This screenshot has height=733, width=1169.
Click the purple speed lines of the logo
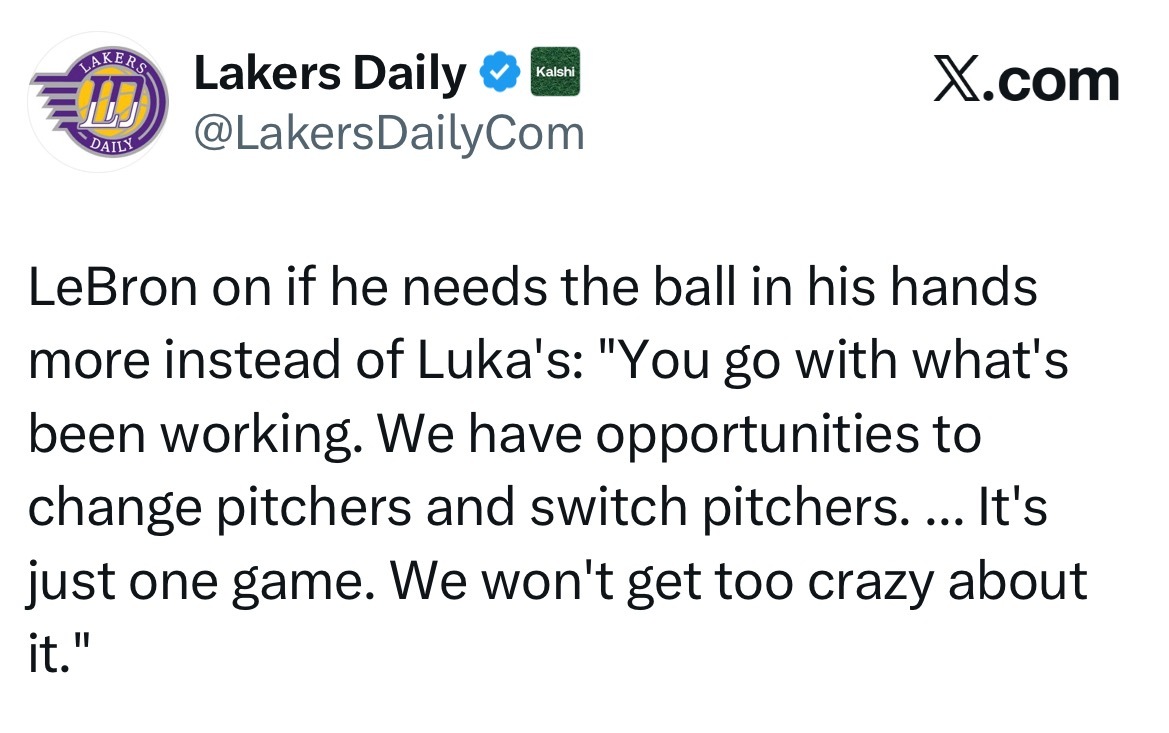point(56,102)
